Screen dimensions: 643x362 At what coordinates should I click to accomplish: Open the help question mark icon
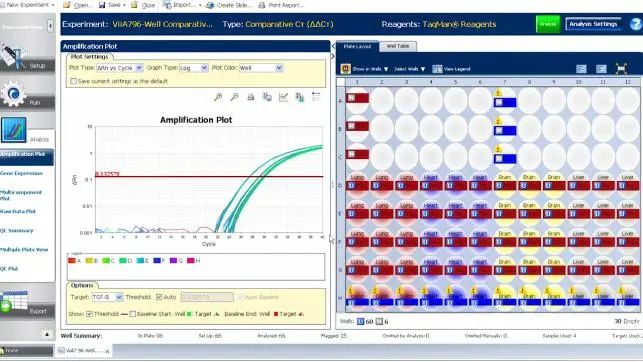coord(635,24)
